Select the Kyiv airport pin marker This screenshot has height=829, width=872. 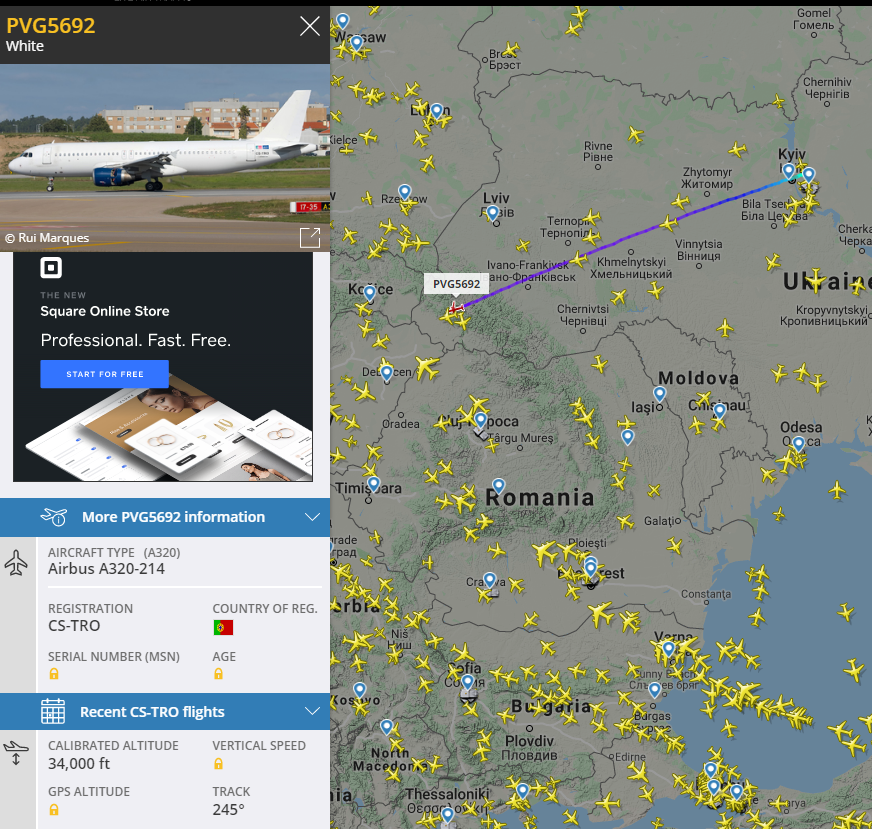click(789, 172)
